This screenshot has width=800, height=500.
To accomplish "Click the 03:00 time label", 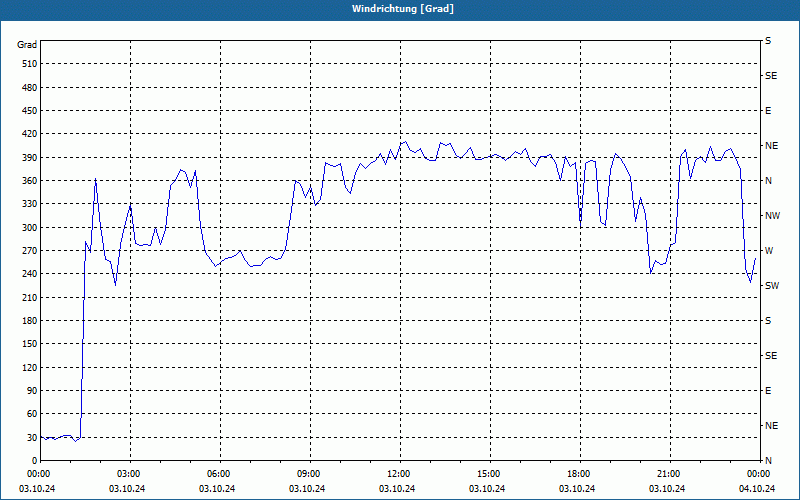I will (131, 474).
